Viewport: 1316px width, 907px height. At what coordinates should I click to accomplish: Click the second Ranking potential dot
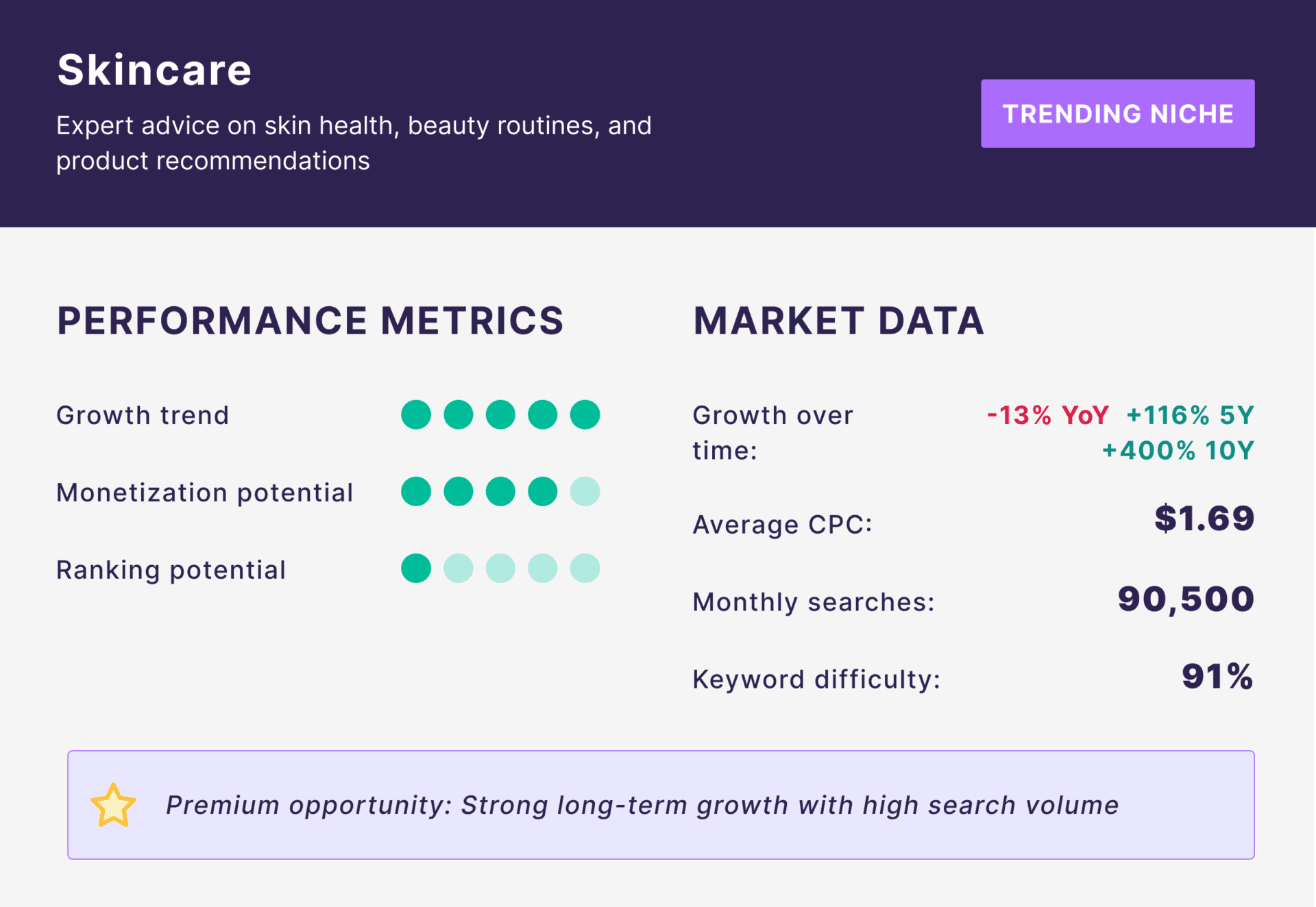[x=459, y=569]
